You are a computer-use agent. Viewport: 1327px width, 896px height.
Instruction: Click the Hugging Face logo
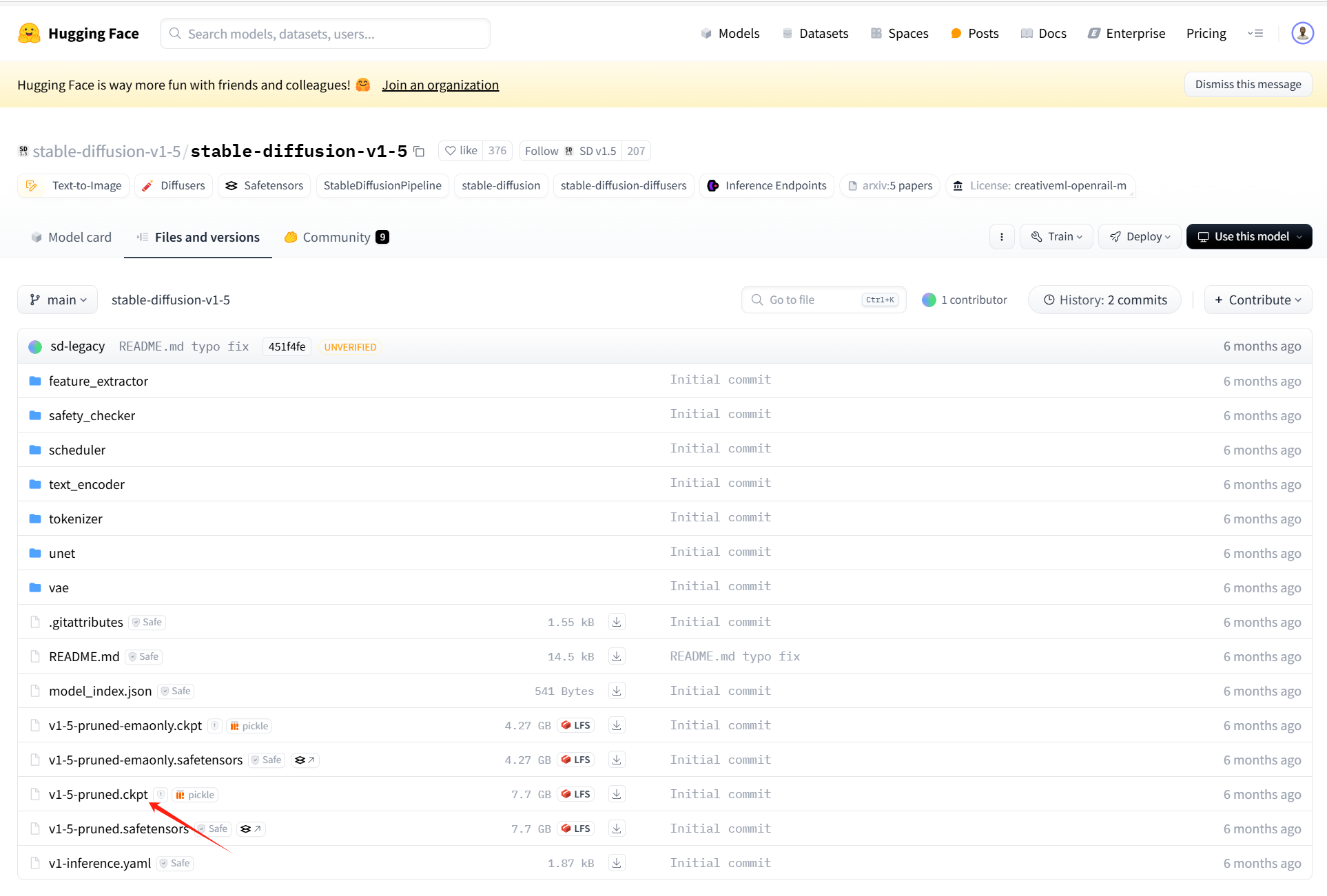(78, 33)
